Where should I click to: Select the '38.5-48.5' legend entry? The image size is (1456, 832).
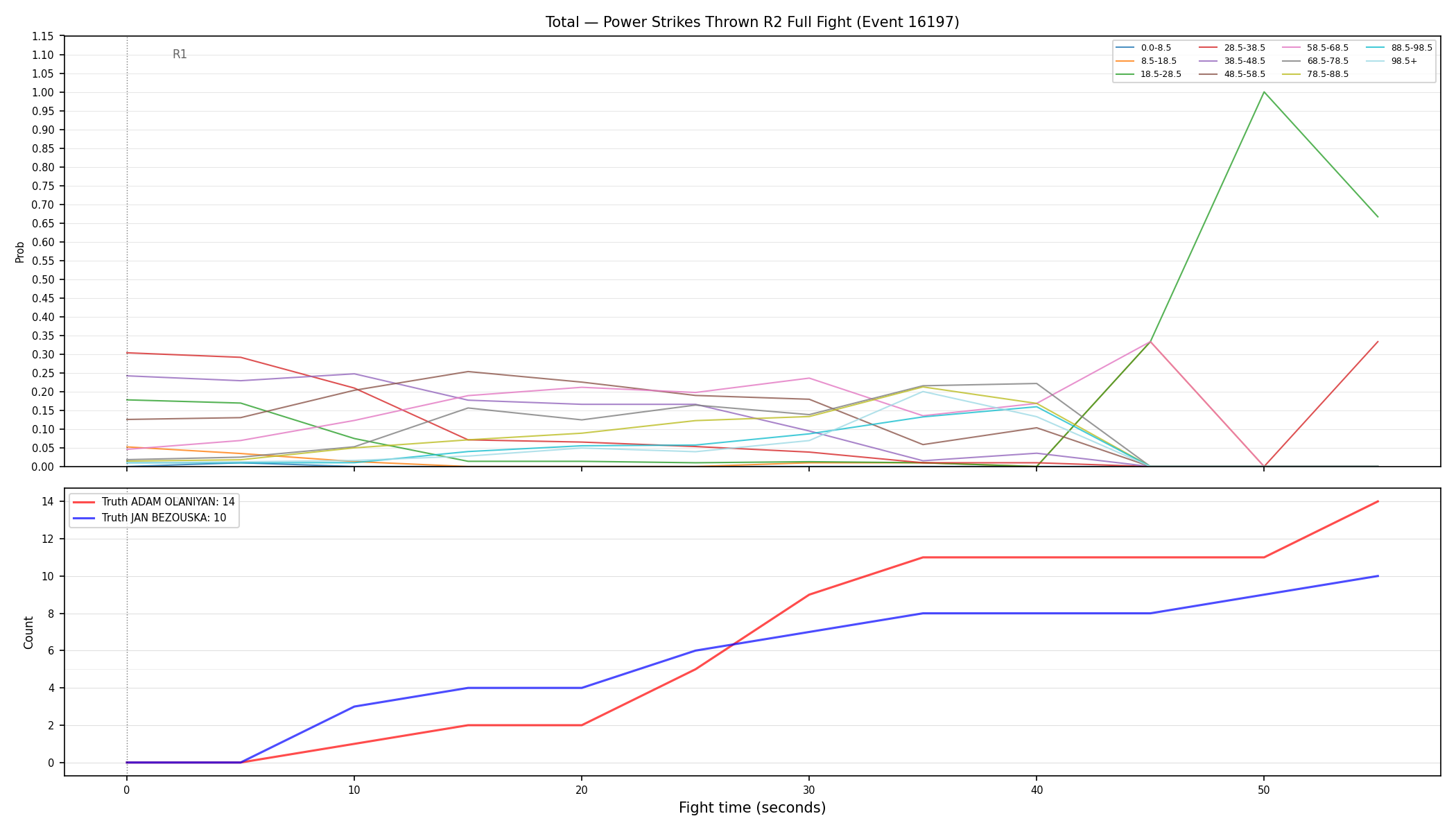1232,61
